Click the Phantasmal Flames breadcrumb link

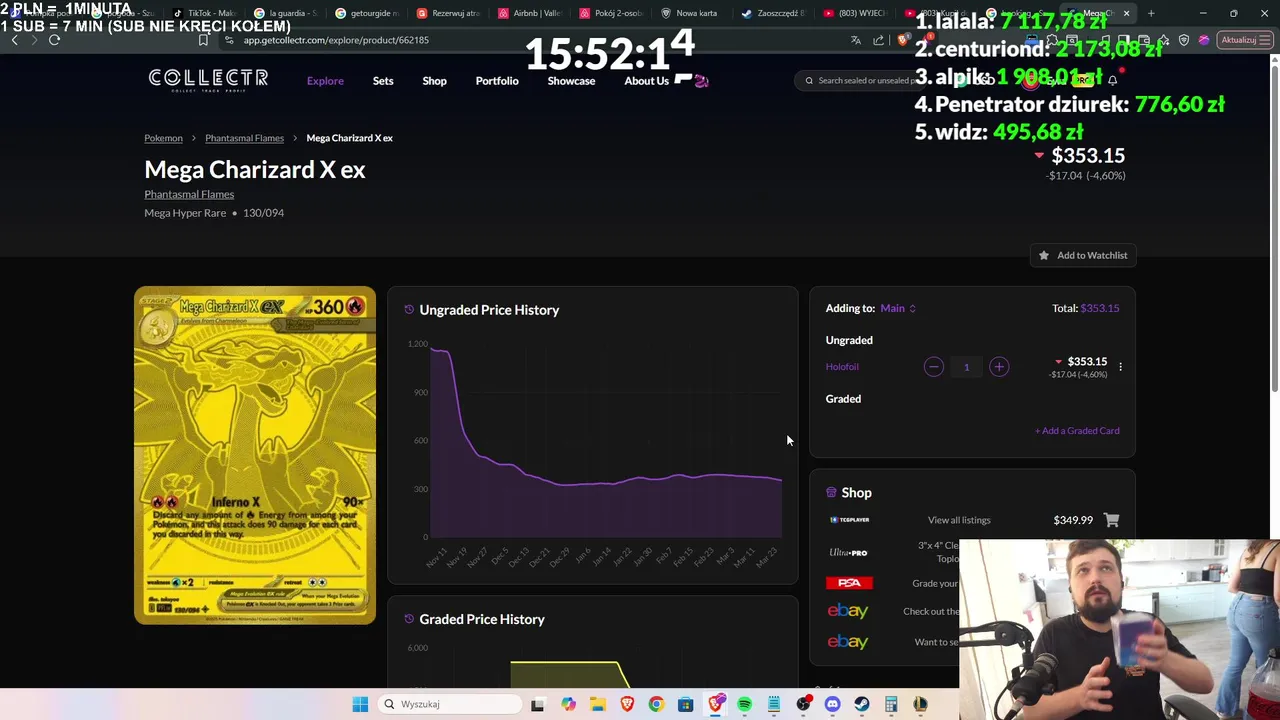[244, 138]
